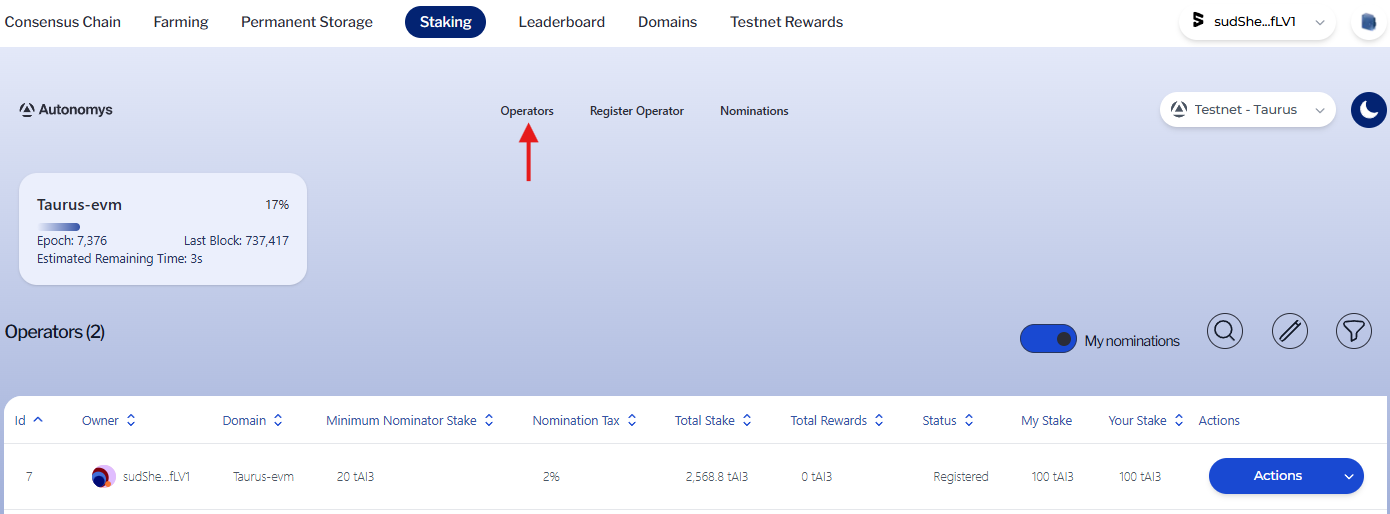1390x514 pixels.
Task: Open the Register Operator link
Action: point(637,111)
